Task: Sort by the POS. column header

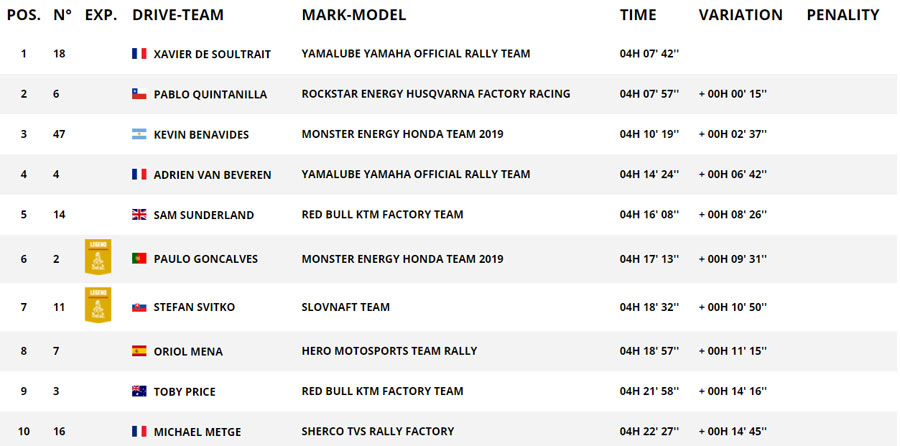Action: 24,15
